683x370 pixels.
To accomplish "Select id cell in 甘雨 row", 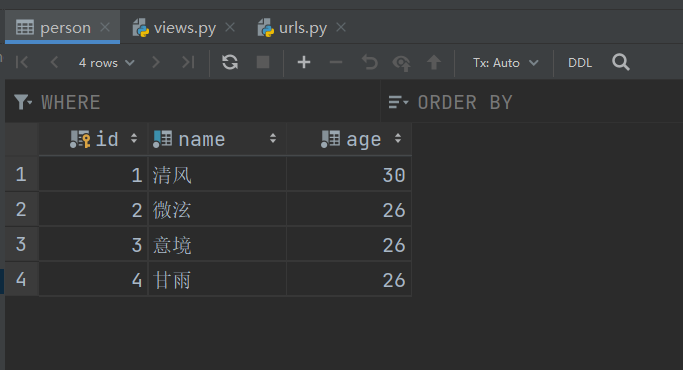I will (93, 279).
